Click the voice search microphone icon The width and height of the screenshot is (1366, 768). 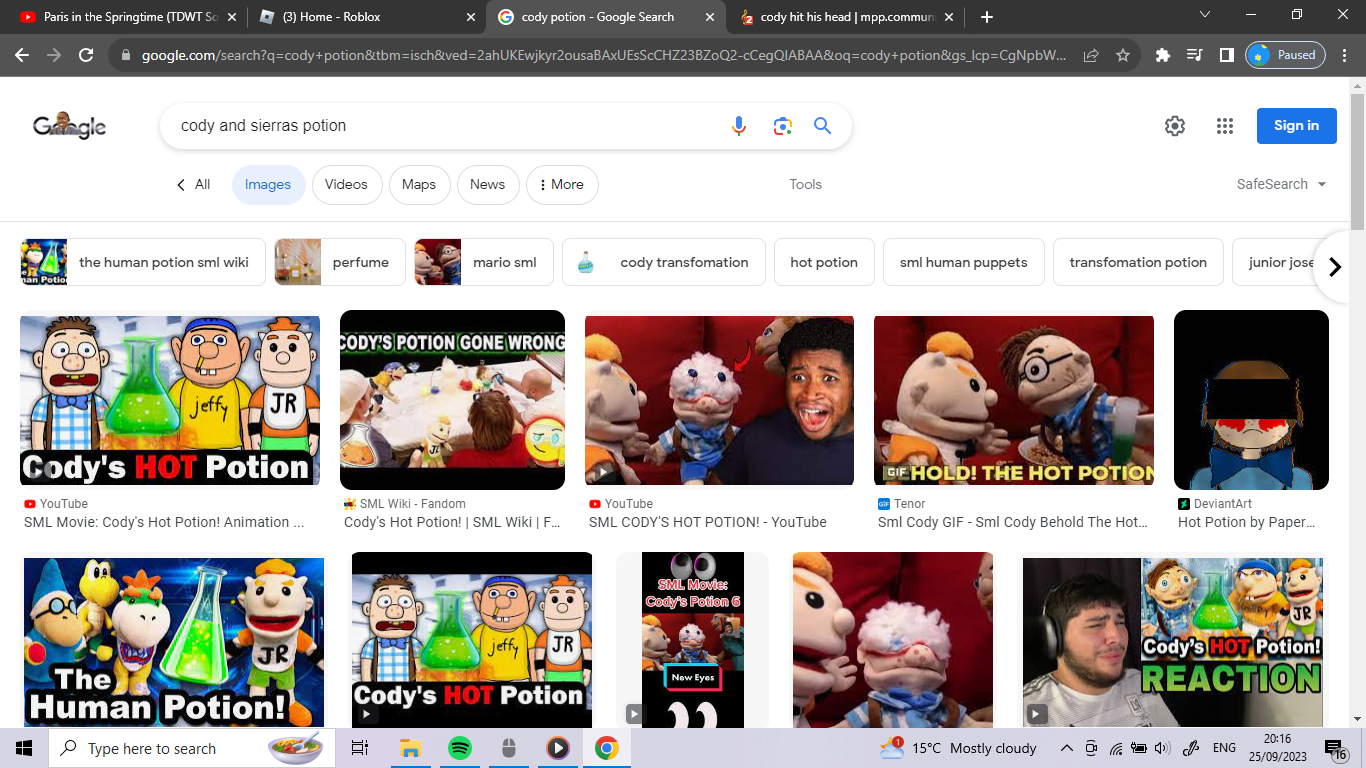click(739, 126)
